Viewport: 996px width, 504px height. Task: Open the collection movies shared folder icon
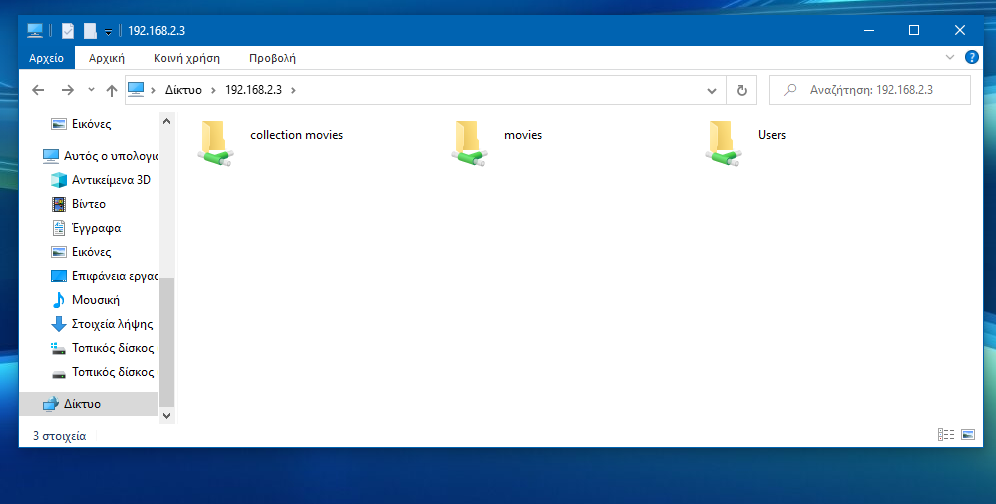pyautogui.click(x=216, y=143)
